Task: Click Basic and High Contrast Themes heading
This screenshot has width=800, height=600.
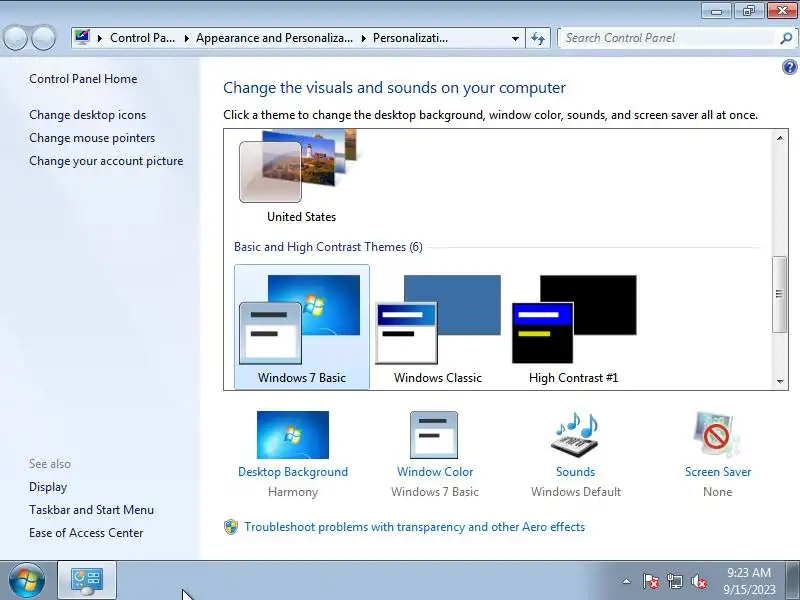Action: pos(328,247)
